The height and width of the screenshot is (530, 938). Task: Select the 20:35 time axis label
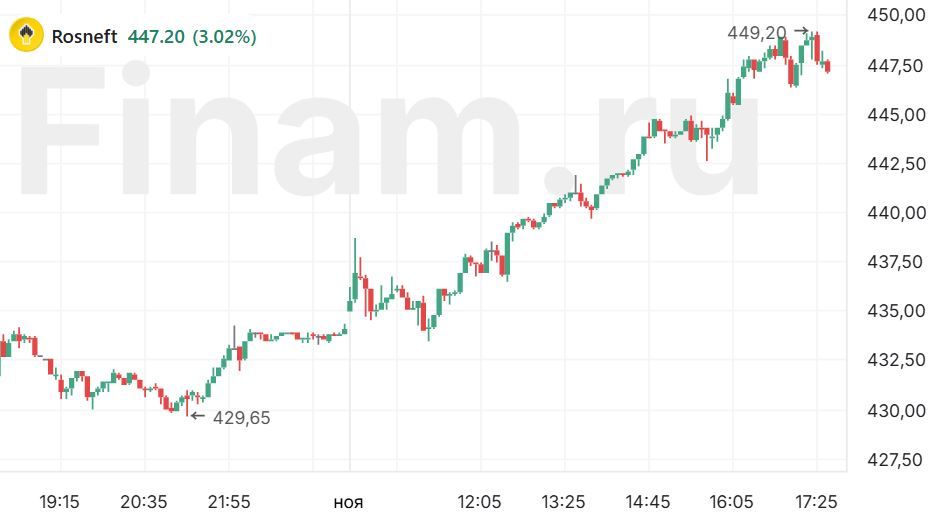click(x=144, y=500)
